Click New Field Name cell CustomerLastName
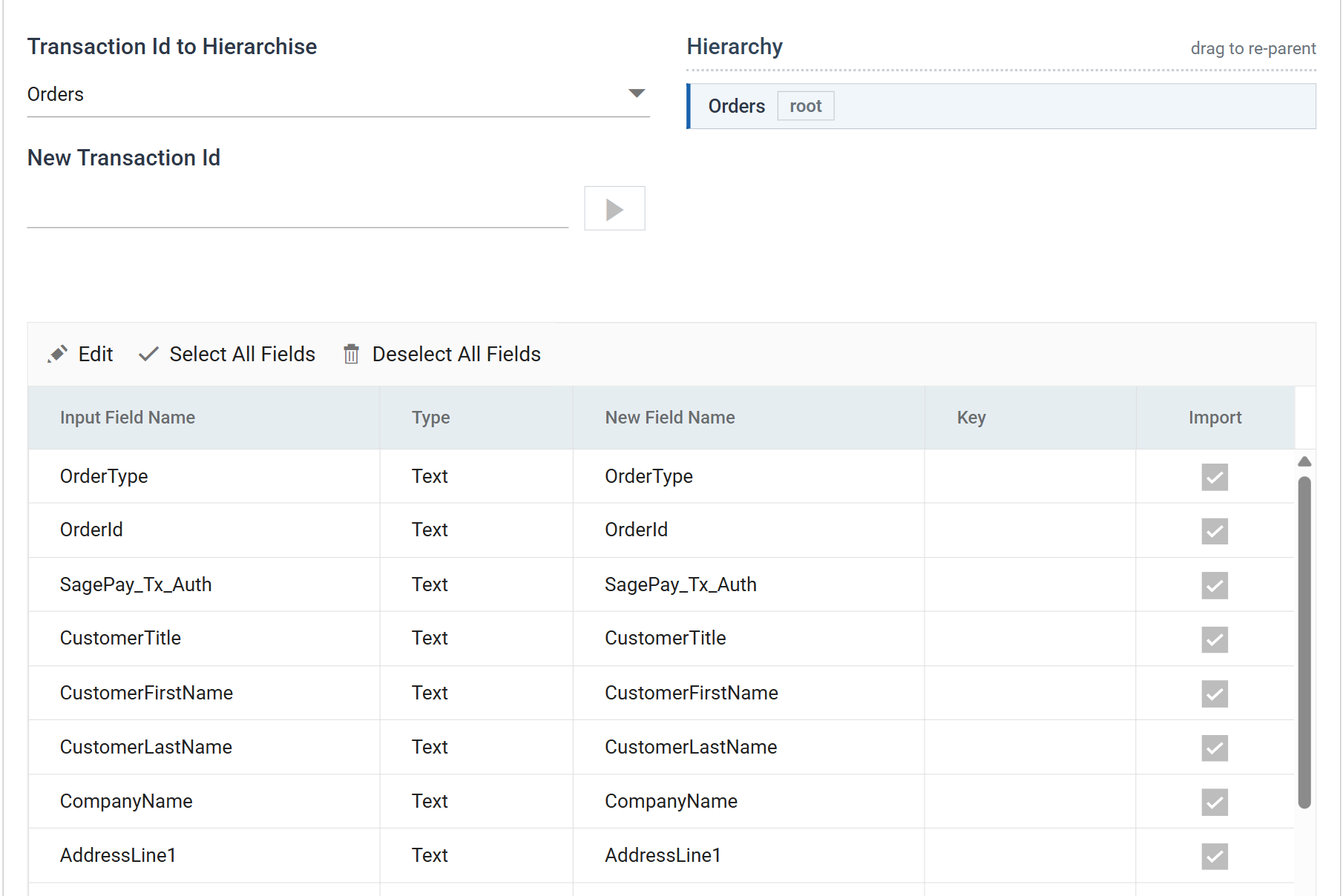 tap(749, 747)
